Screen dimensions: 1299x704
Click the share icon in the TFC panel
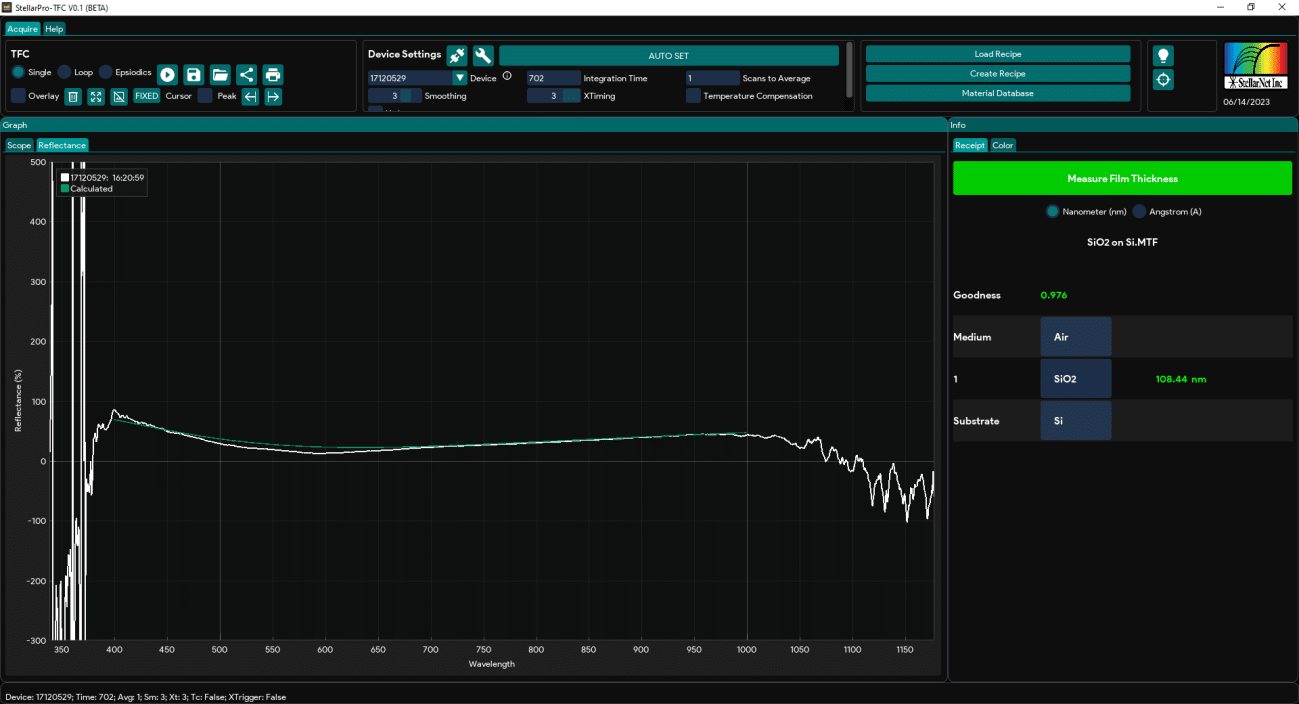tap(246, 74)
